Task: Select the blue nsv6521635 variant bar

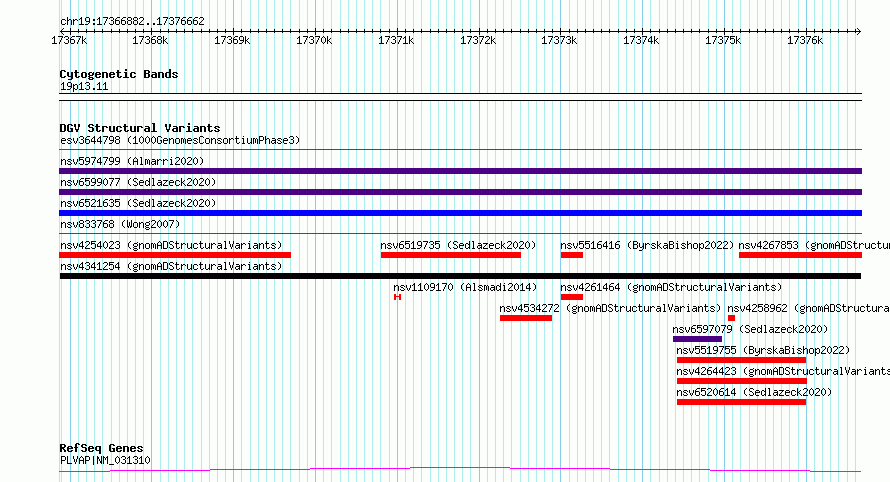Action: pyautogui.click(x=460, y=213)
